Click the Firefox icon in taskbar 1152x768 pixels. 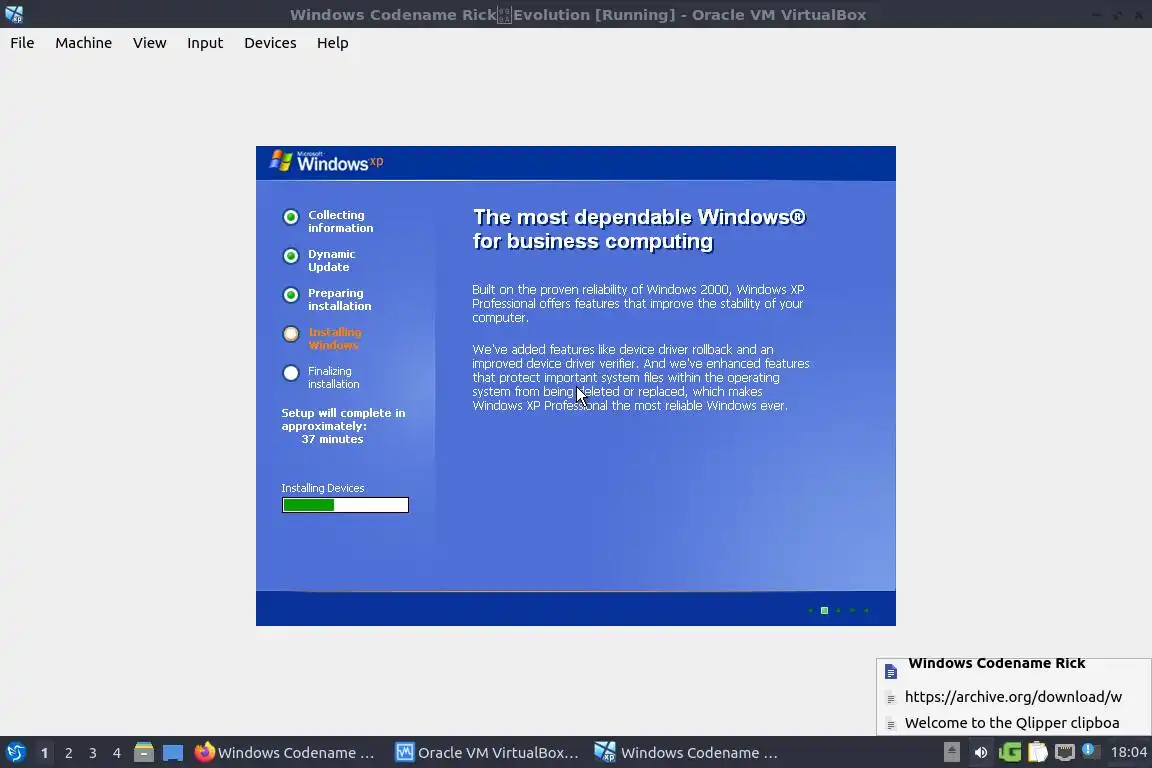tap(204, 752)
